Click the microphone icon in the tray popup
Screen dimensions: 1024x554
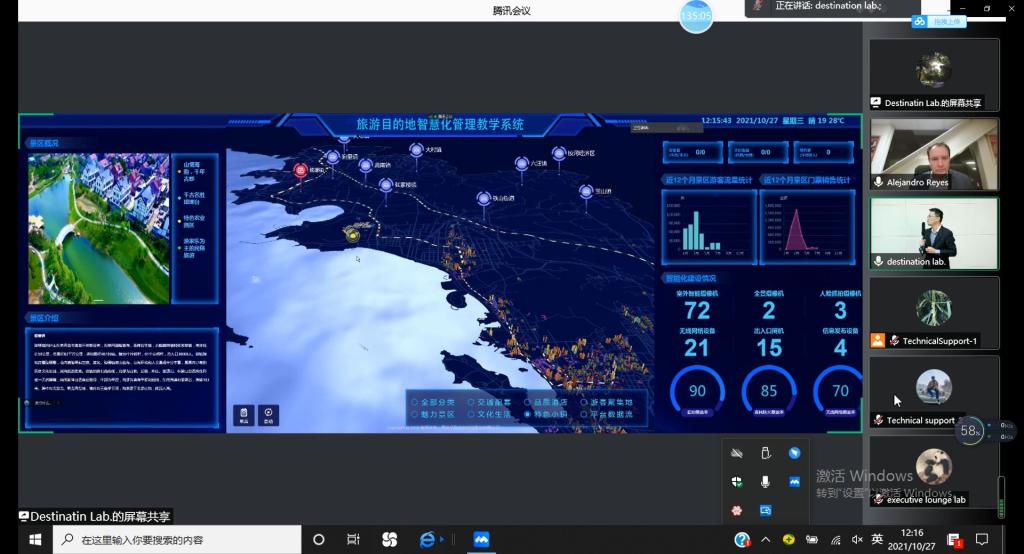click(765, 481)
